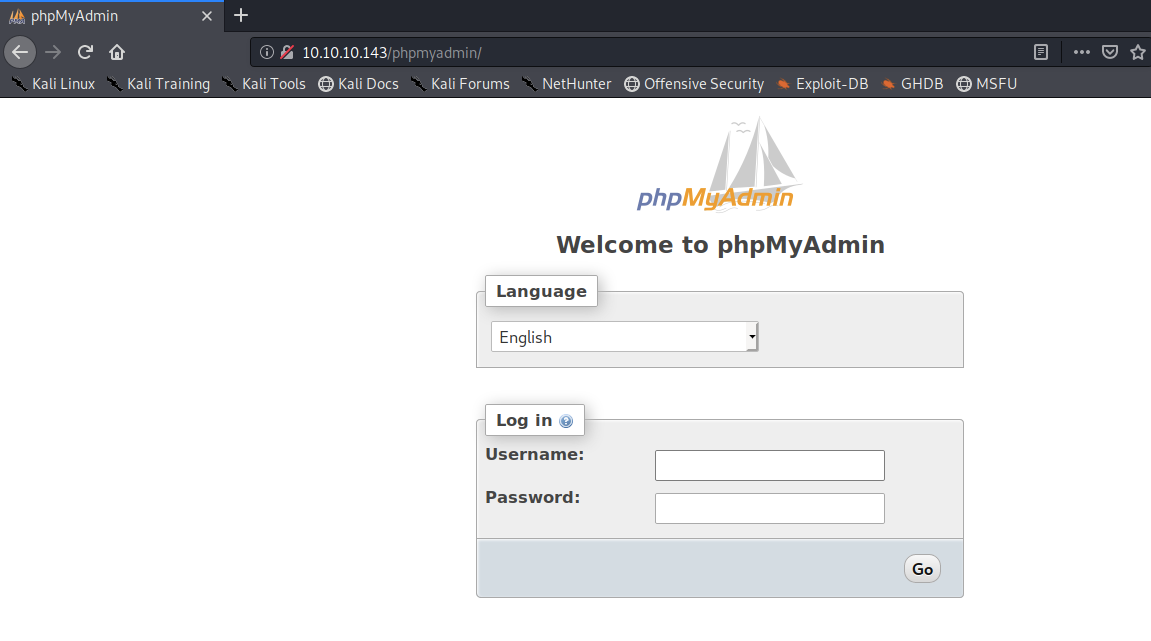Click the insecure connection padlock icon
This screenshot has width=1151, height=641.
tap(287, 52)
